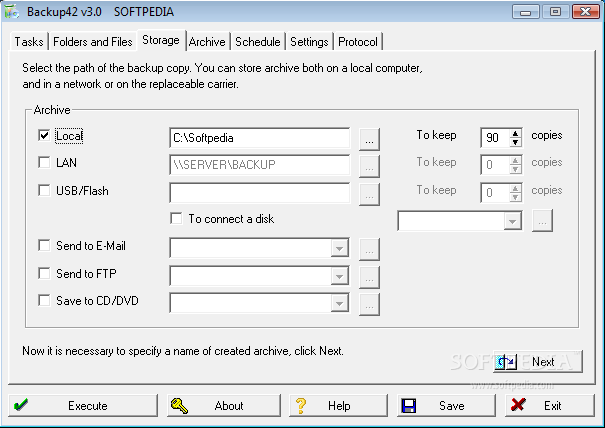The height and width of the screenshot is (428, 605).
Task: Click the Save button label
Action: 451,406
